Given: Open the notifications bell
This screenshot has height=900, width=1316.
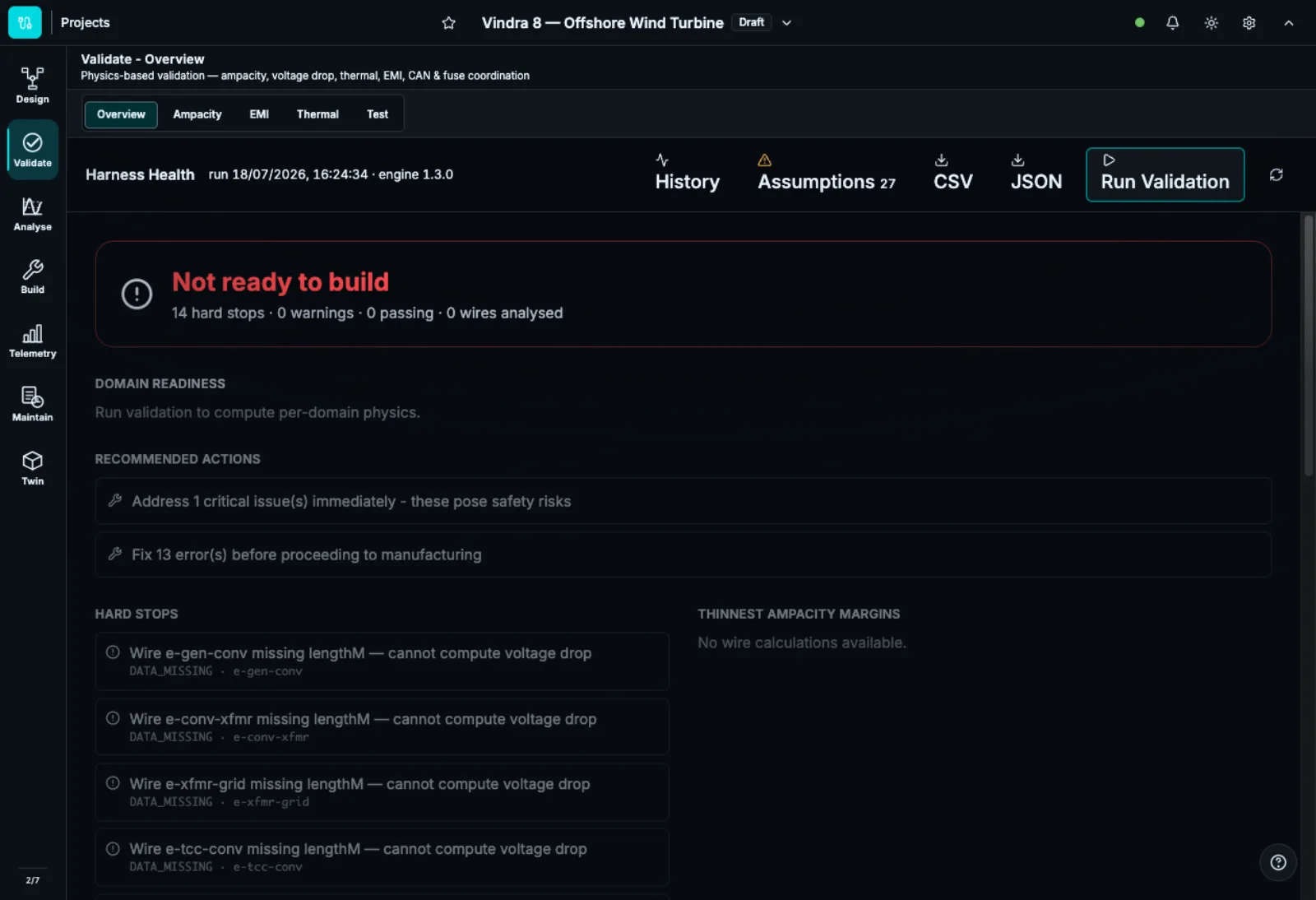Looking at the screenshot, I should [x=1172, y=23].
